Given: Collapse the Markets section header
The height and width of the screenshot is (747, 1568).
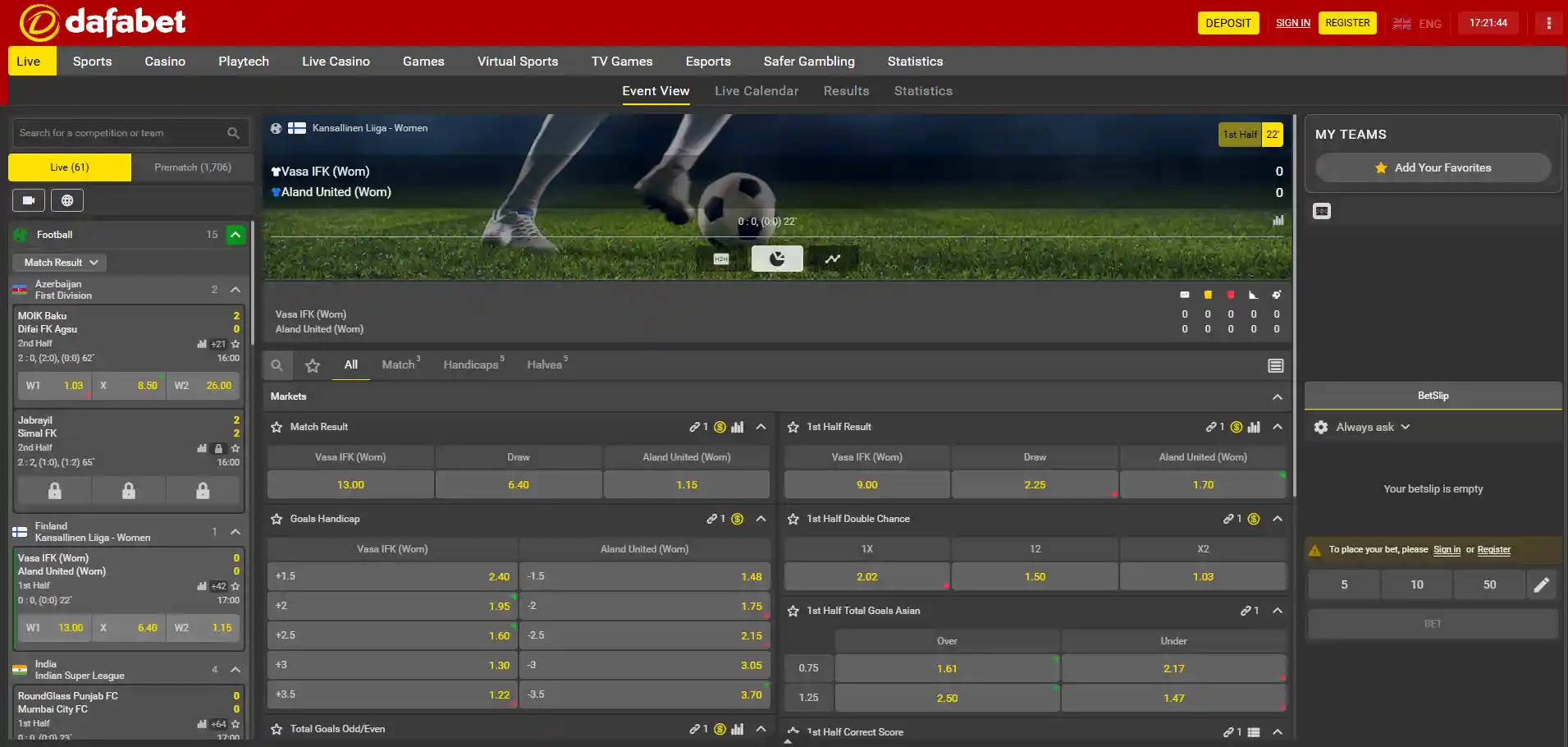Looking at the screenshot, I should click(x=1278, y=396).
